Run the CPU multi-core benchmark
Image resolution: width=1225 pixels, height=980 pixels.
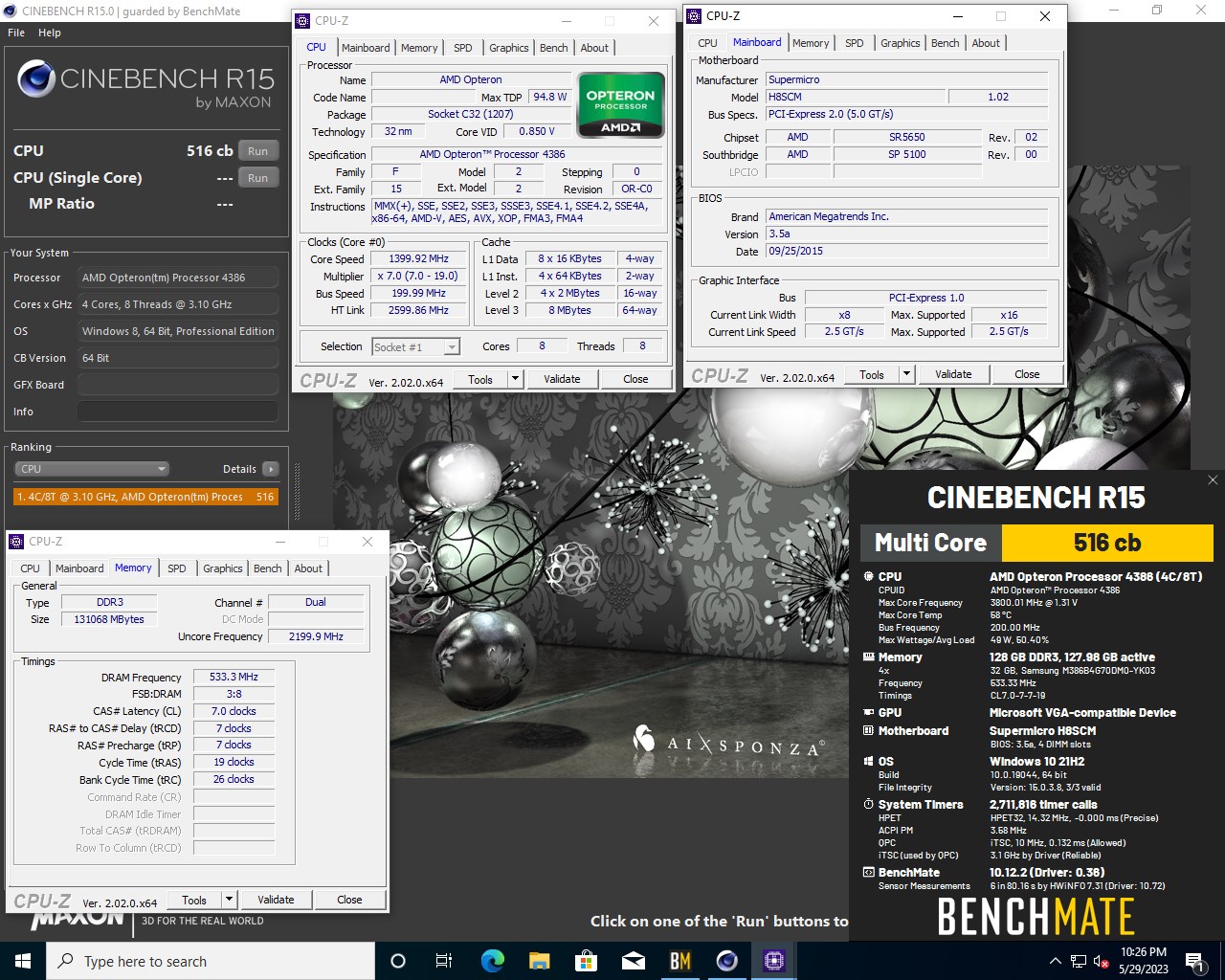[x=258, y=151]
